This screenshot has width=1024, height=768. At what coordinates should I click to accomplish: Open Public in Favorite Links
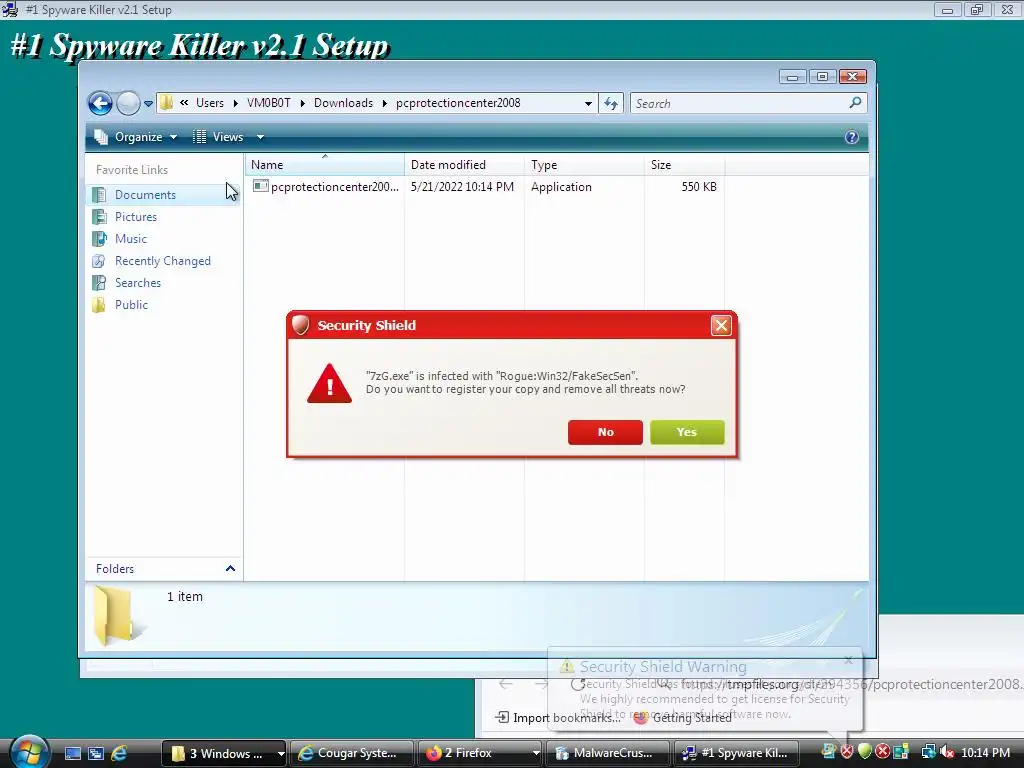pos(131,305)
